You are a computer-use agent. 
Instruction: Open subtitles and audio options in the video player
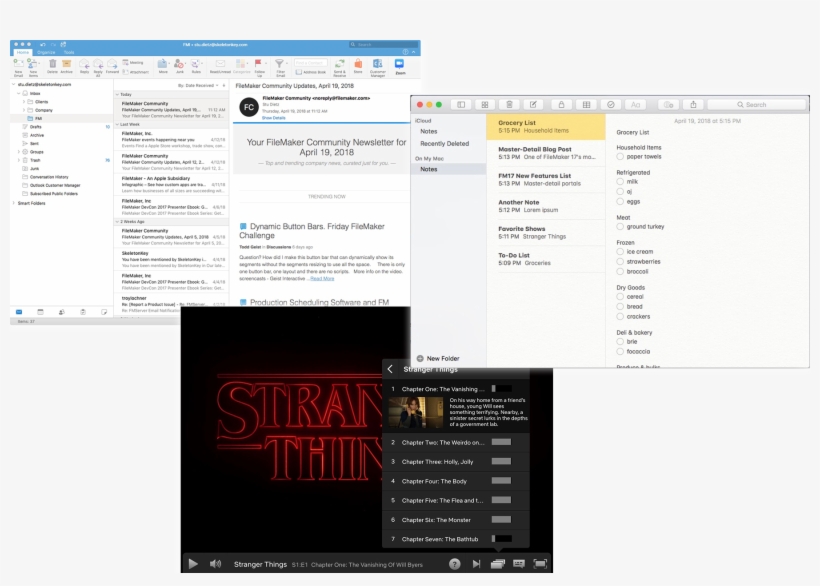(519, 564)
